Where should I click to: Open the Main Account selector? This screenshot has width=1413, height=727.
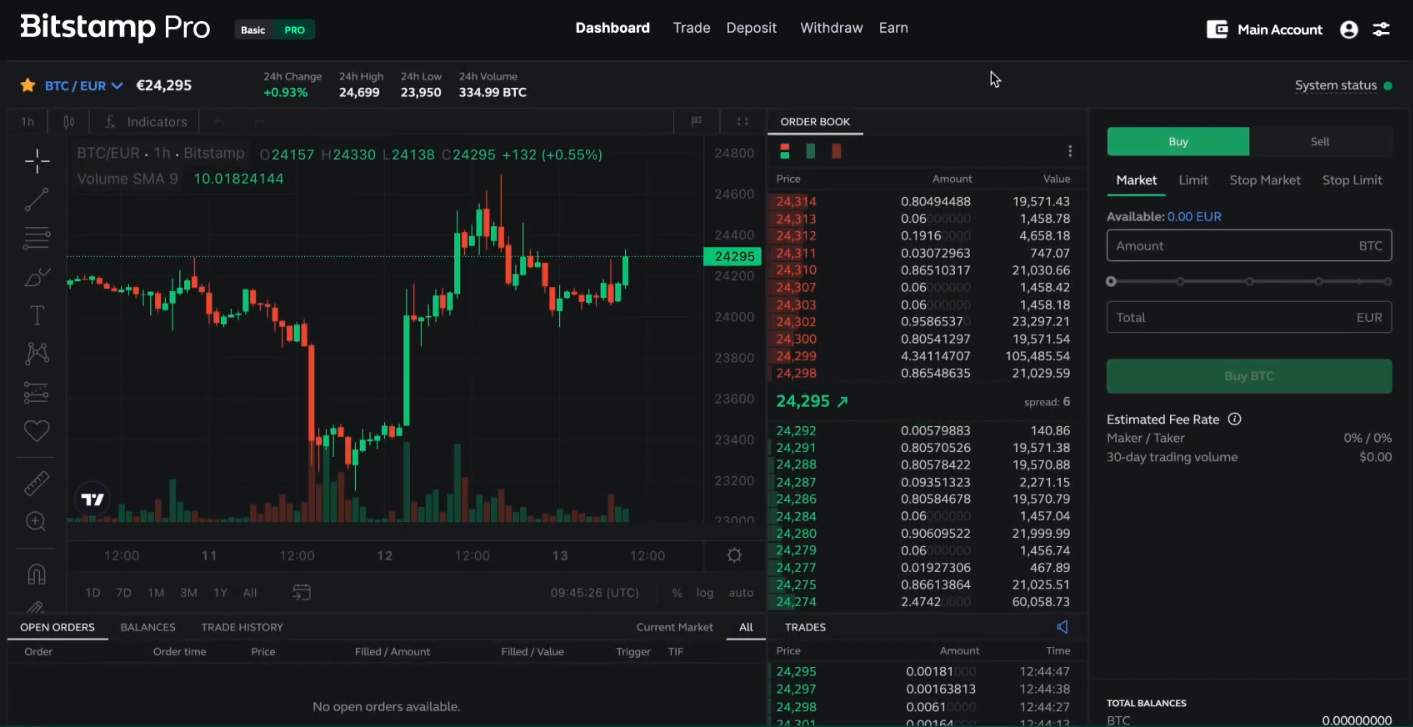(x=1265, y=29)
